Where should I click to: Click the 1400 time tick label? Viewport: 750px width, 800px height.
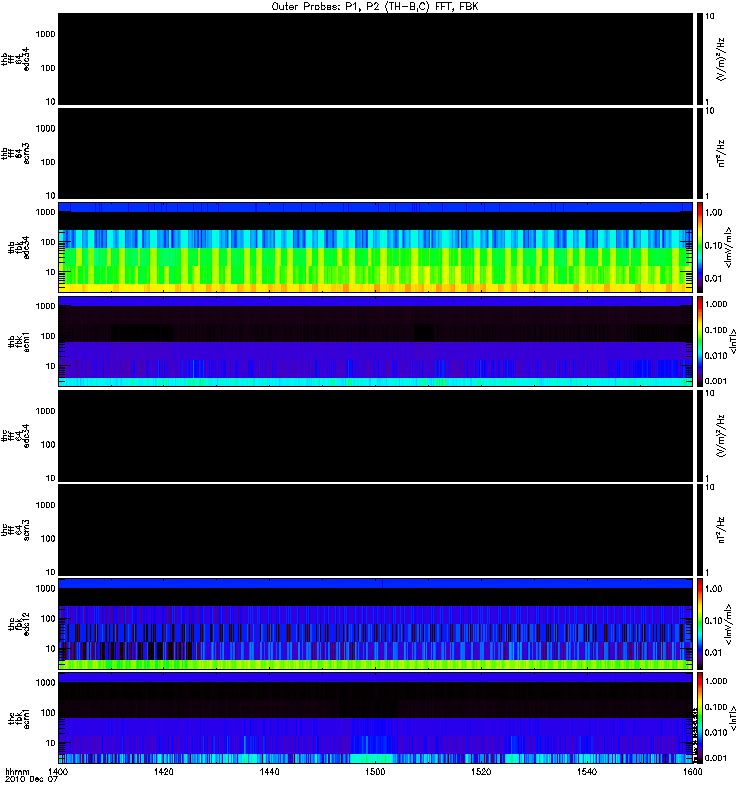(58, 772)
